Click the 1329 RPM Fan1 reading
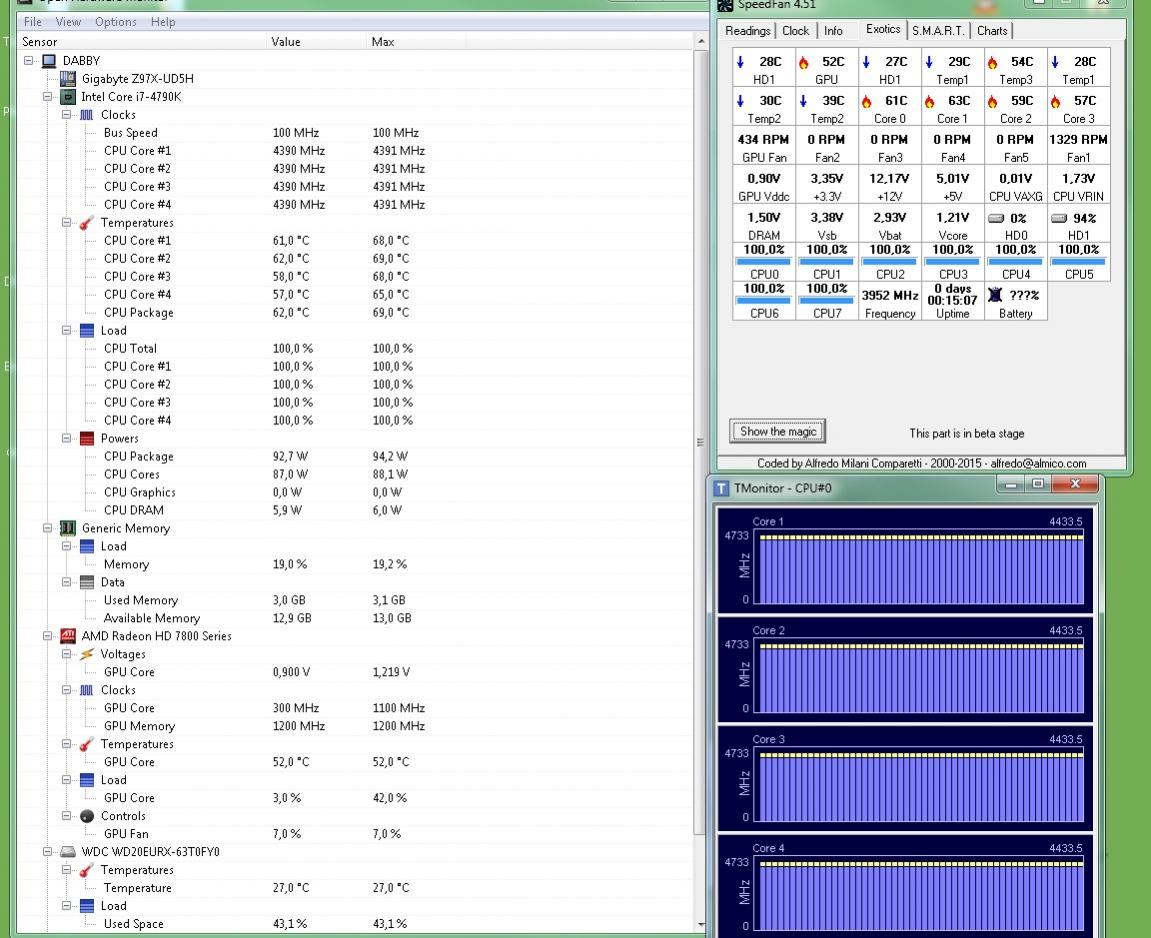Image resolution: width=1151 pixels, height=938 pixels. pyautogui.click(x=1078, y=146)
